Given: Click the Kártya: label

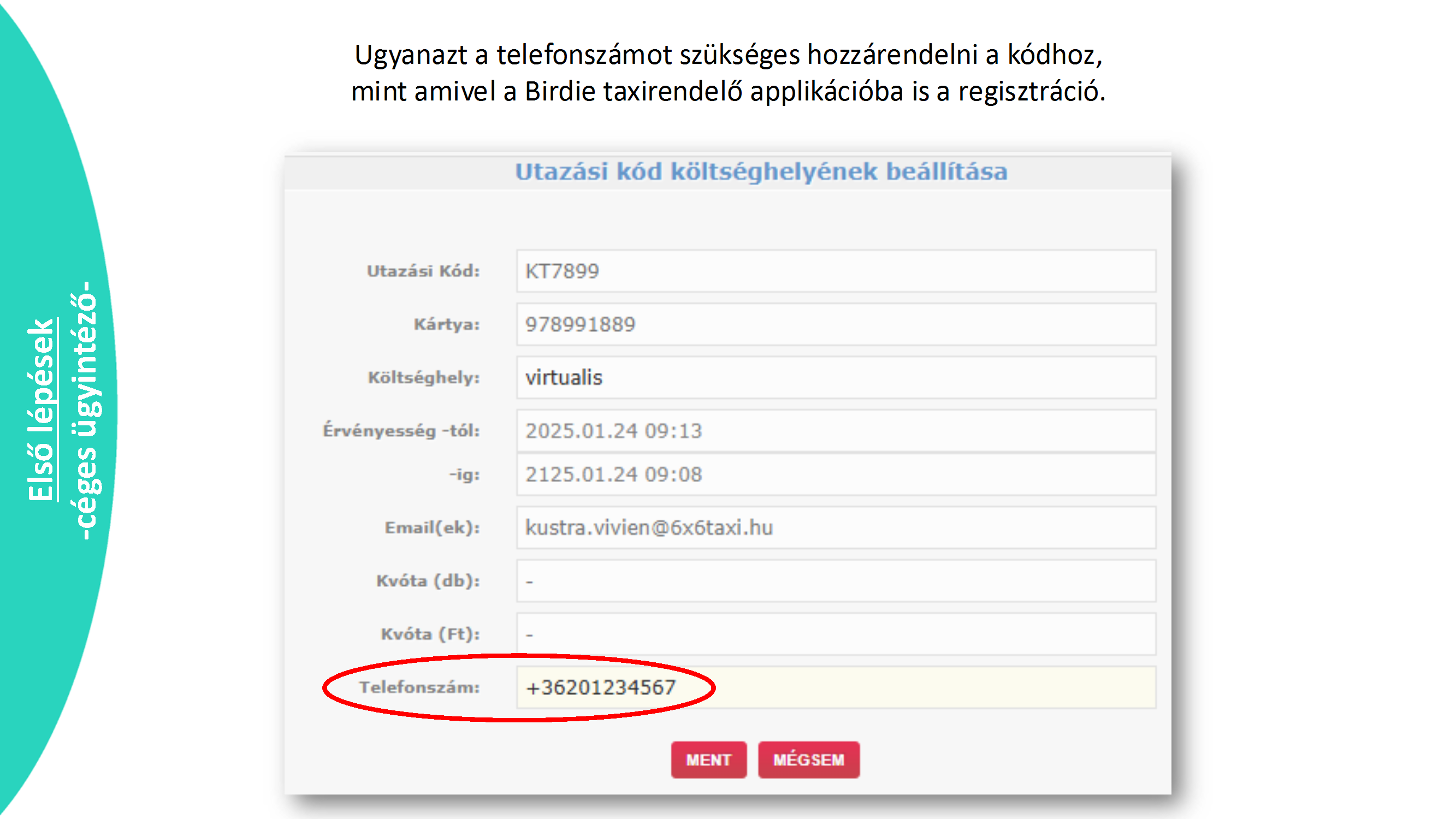Looking at the screenshot, I should pos(447,324).
